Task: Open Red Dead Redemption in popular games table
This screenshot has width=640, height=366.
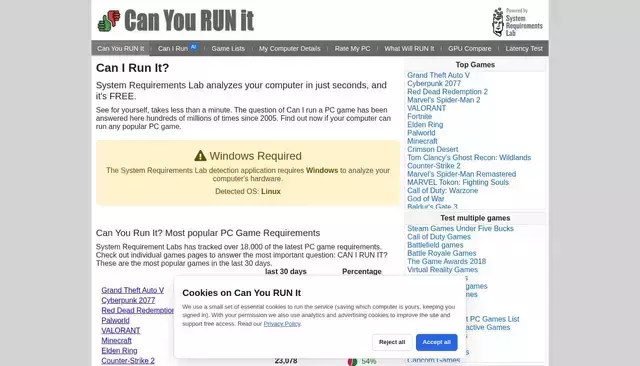Action: click(138, 311)
